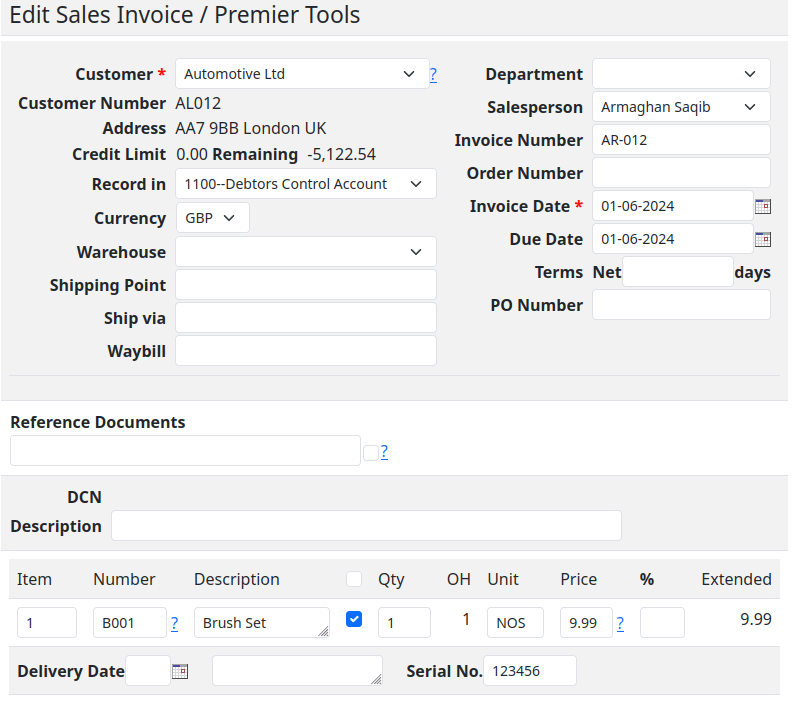Uncheck the Brush Set line checkbox

point(354,619)
